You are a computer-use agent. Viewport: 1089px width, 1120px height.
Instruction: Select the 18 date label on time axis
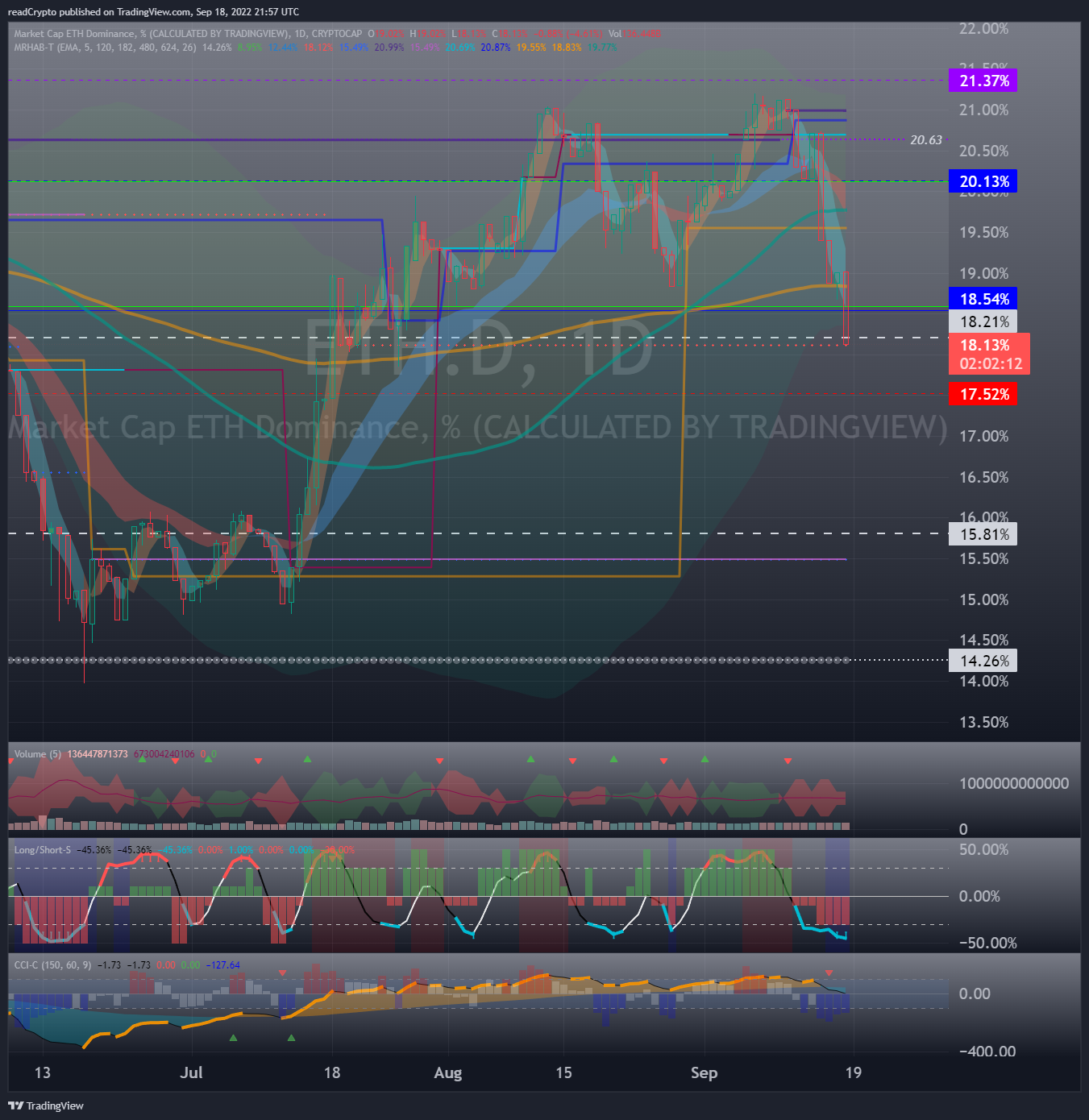coord(331,1072)
